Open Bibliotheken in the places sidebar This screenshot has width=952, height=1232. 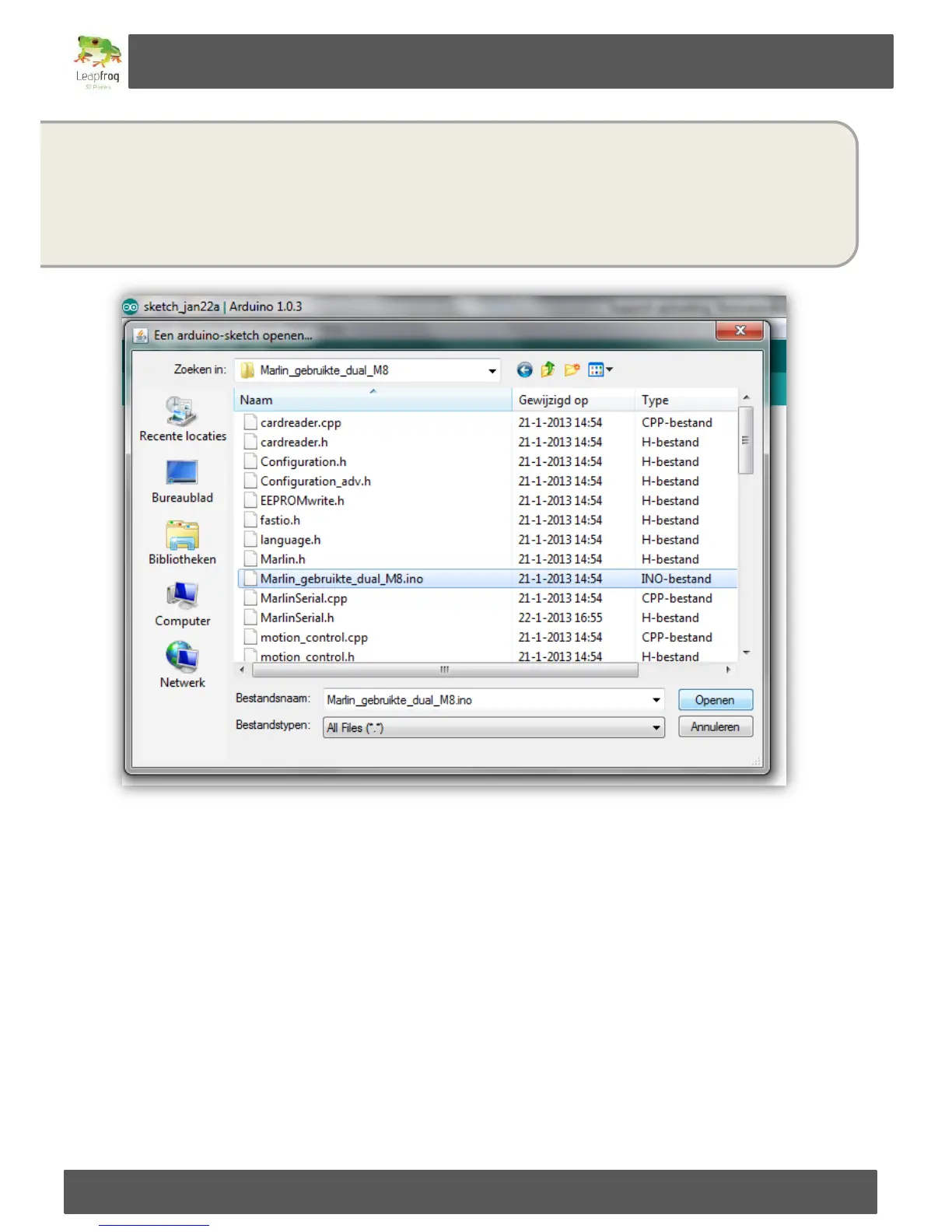tap(182, 544)
